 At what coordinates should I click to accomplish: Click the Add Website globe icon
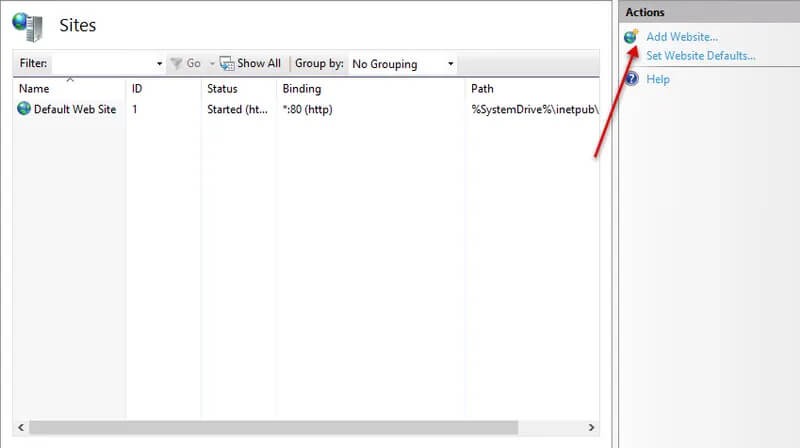(x=631, y=37)
